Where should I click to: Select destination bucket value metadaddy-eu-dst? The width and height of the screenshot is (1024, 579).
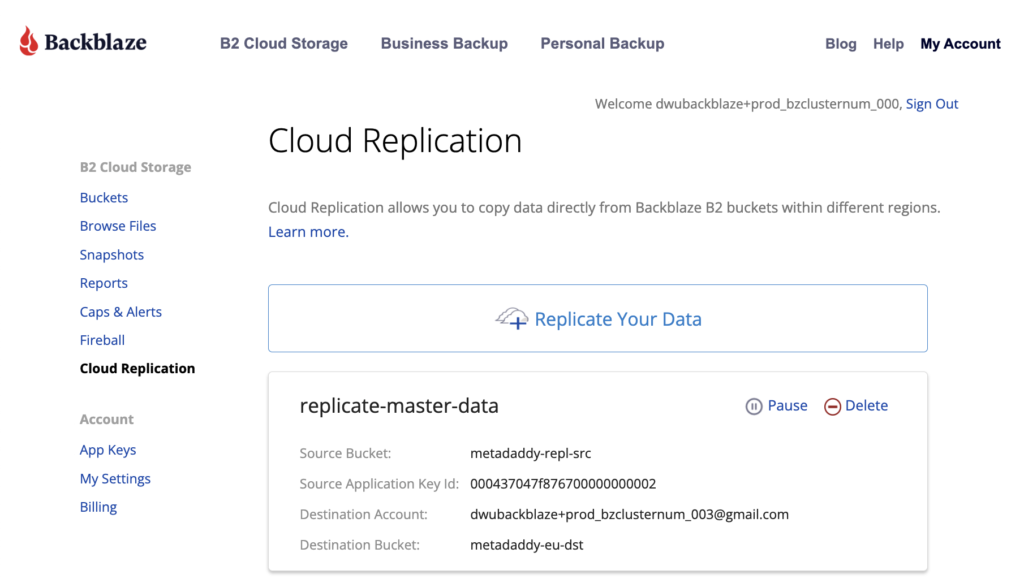coord(526,545)
